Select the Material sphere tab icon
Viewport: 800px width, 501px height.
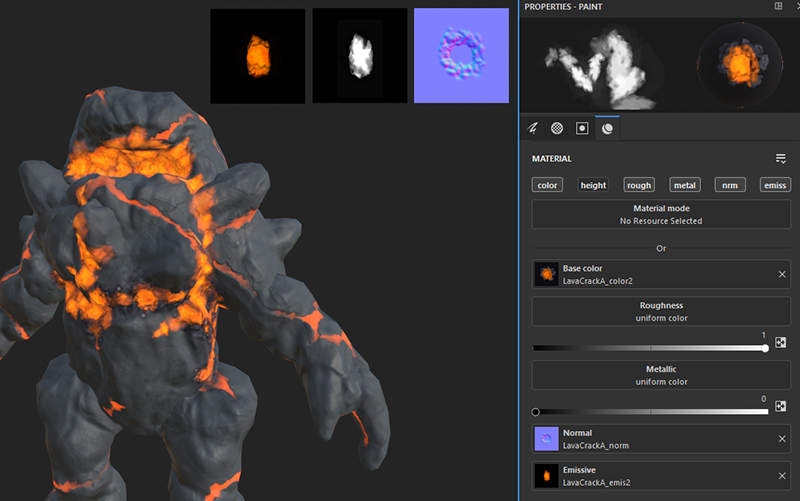click(x=607, y=129)
